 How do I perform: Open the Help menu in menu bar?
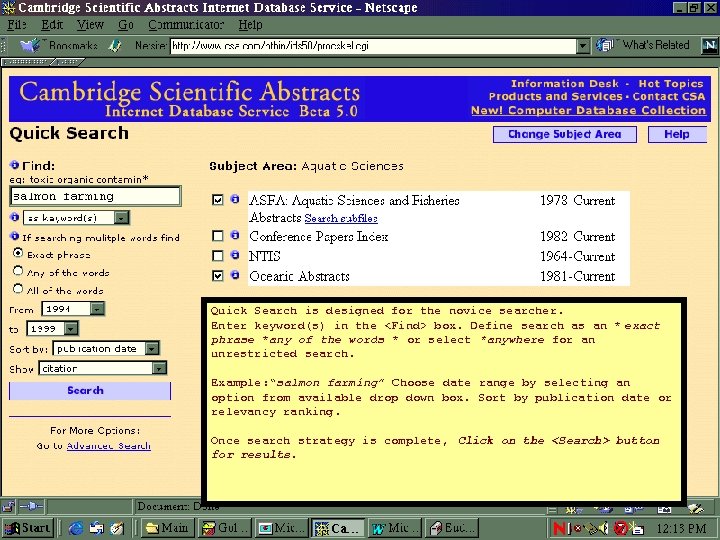(250, 25)
